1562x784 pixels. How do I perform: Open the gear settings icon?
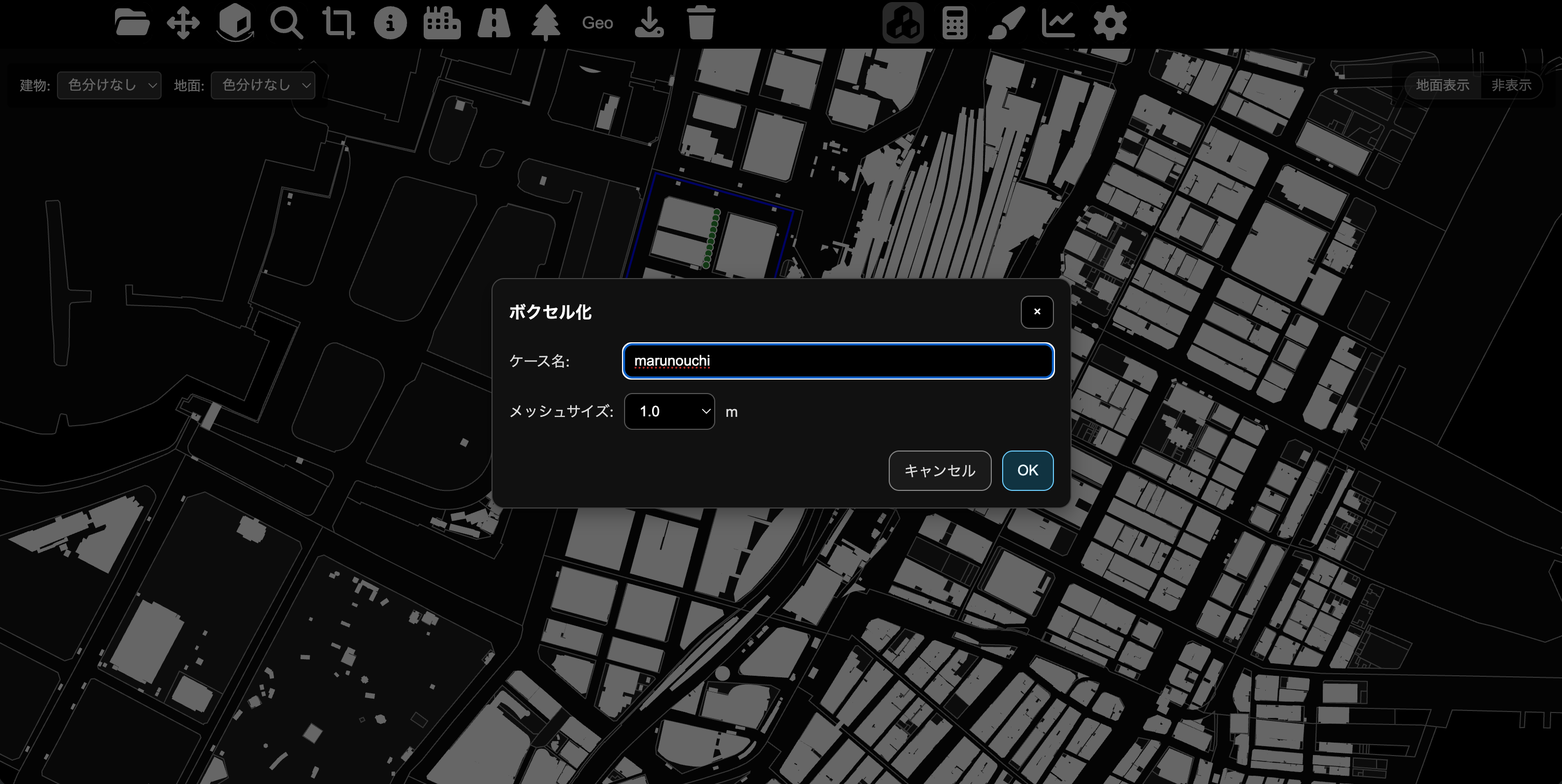(x=1110, y=23)
